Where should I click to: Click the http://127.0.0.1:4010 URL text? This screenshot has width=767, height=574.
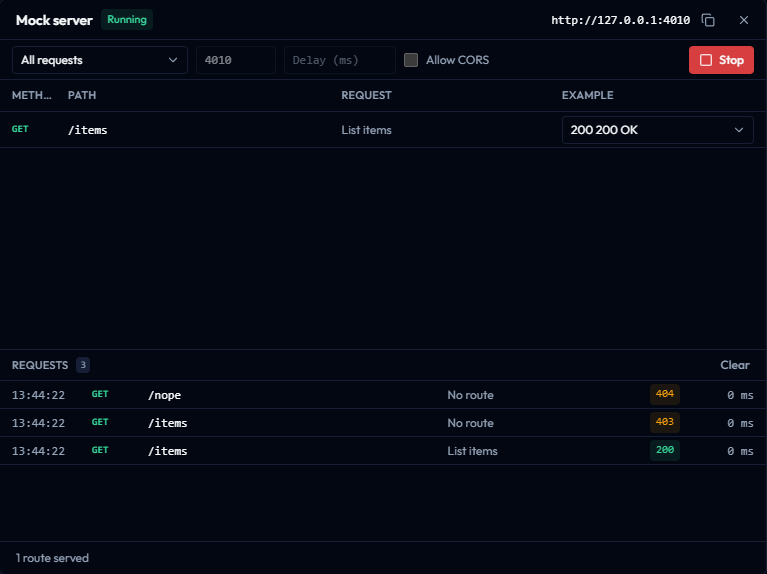click(x=620, y=20)
